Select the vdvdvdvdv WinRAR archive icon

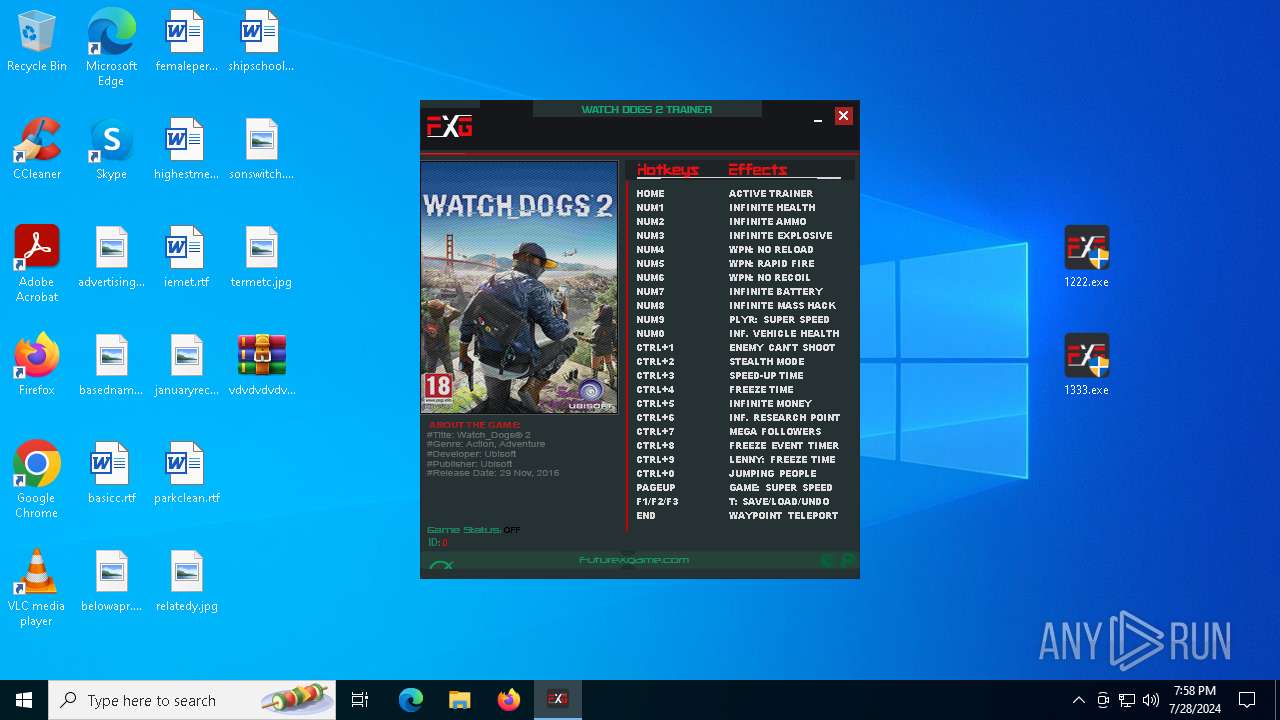click(262, 365)
